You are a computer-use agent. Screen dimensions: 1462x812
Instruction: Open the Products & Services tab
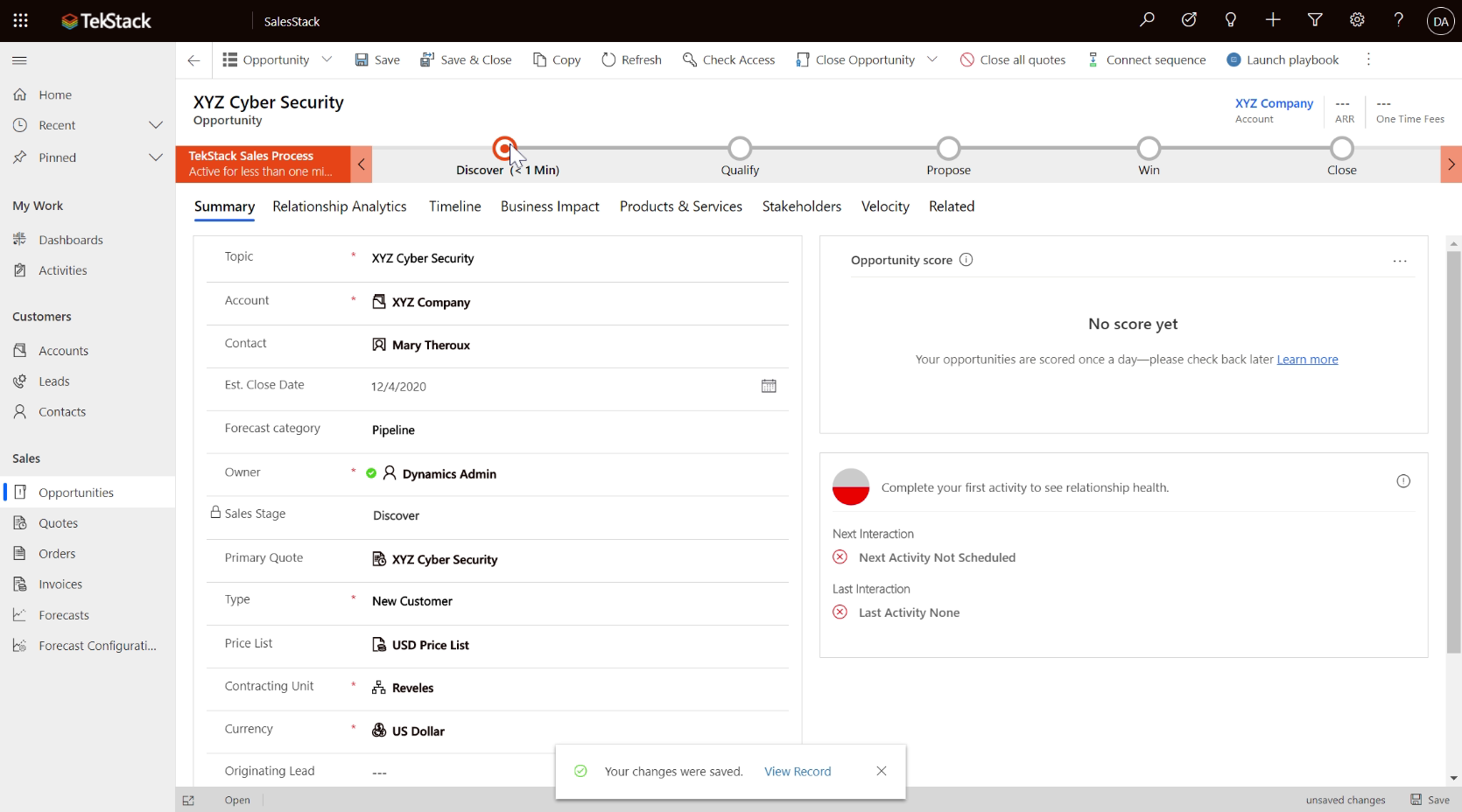tap(680, 206)
